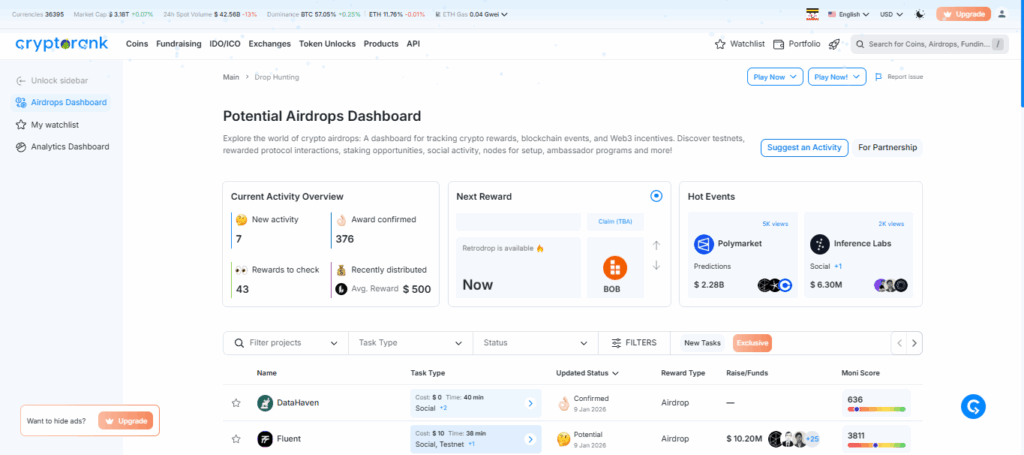Screen dimensions: 1024x455
Task: Click the page vertical scrollbar
Action: [1021, 52]
